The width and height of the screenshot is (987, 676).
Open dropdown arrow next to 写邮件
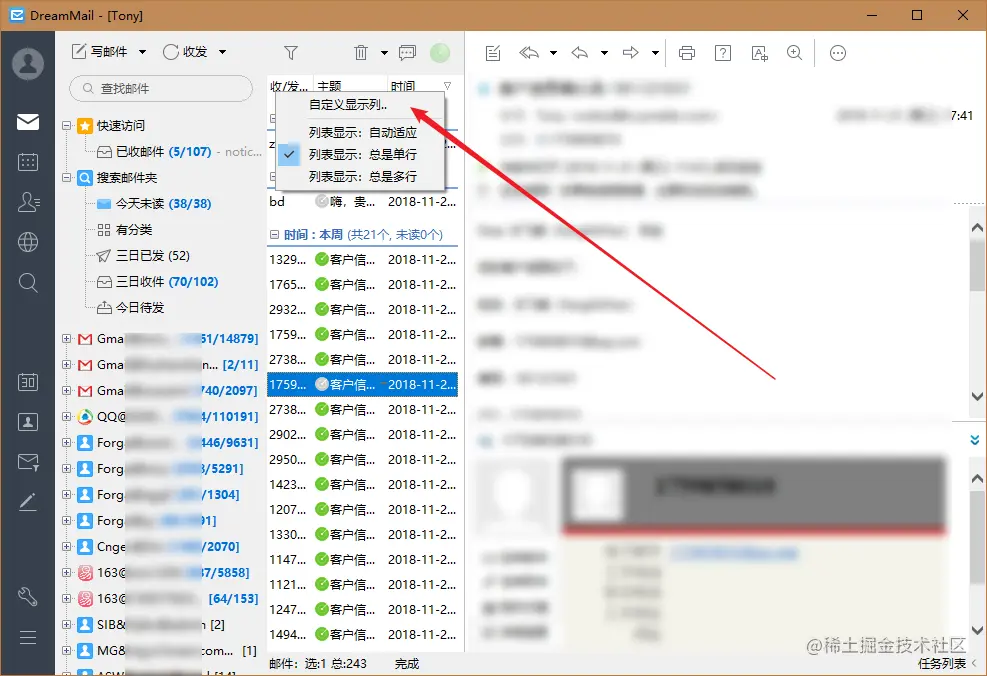(142, 52)
